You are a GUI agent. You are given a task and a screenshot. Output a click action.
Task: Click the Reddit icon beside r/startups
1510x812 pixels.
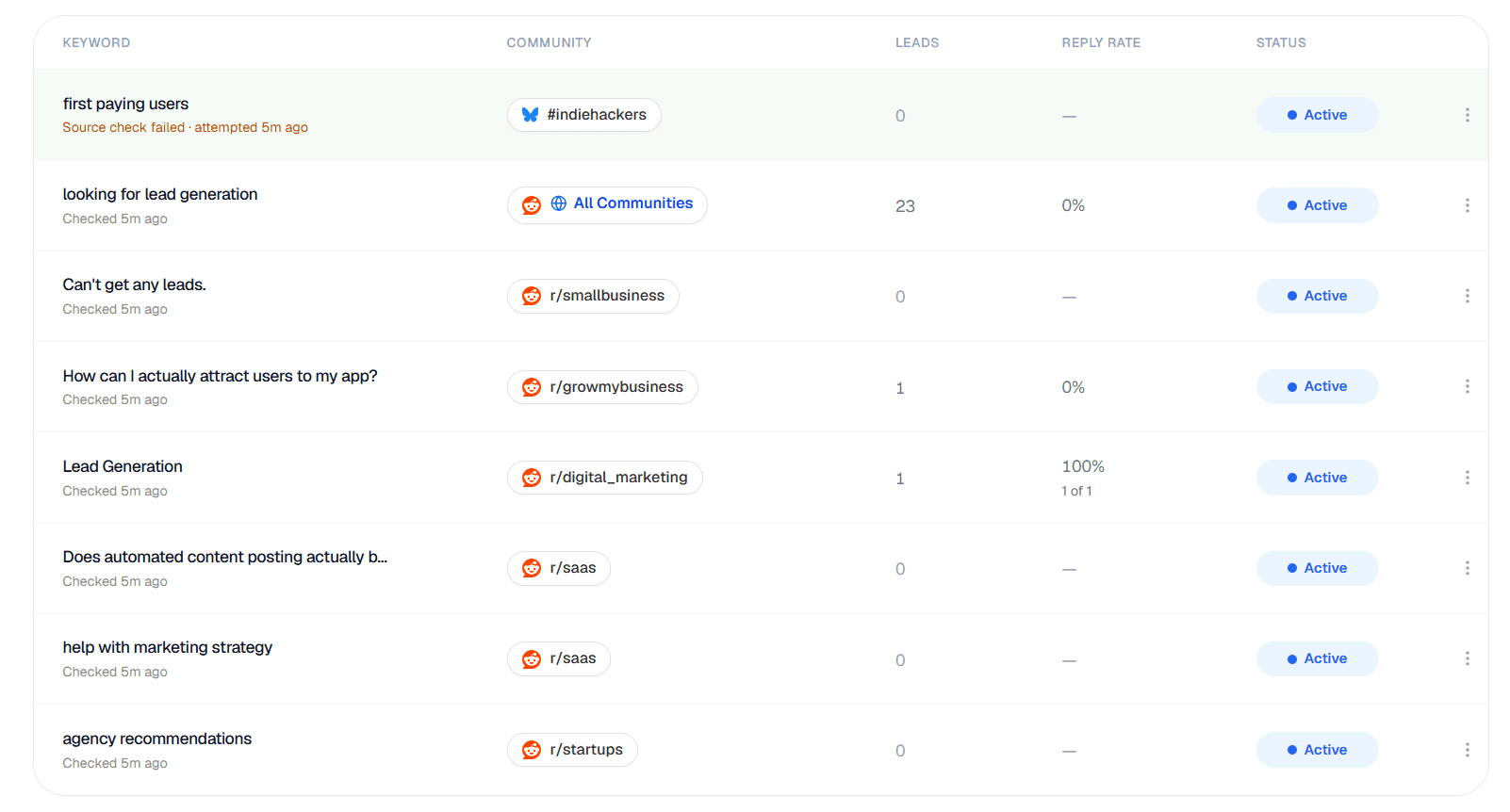[532, 750]
